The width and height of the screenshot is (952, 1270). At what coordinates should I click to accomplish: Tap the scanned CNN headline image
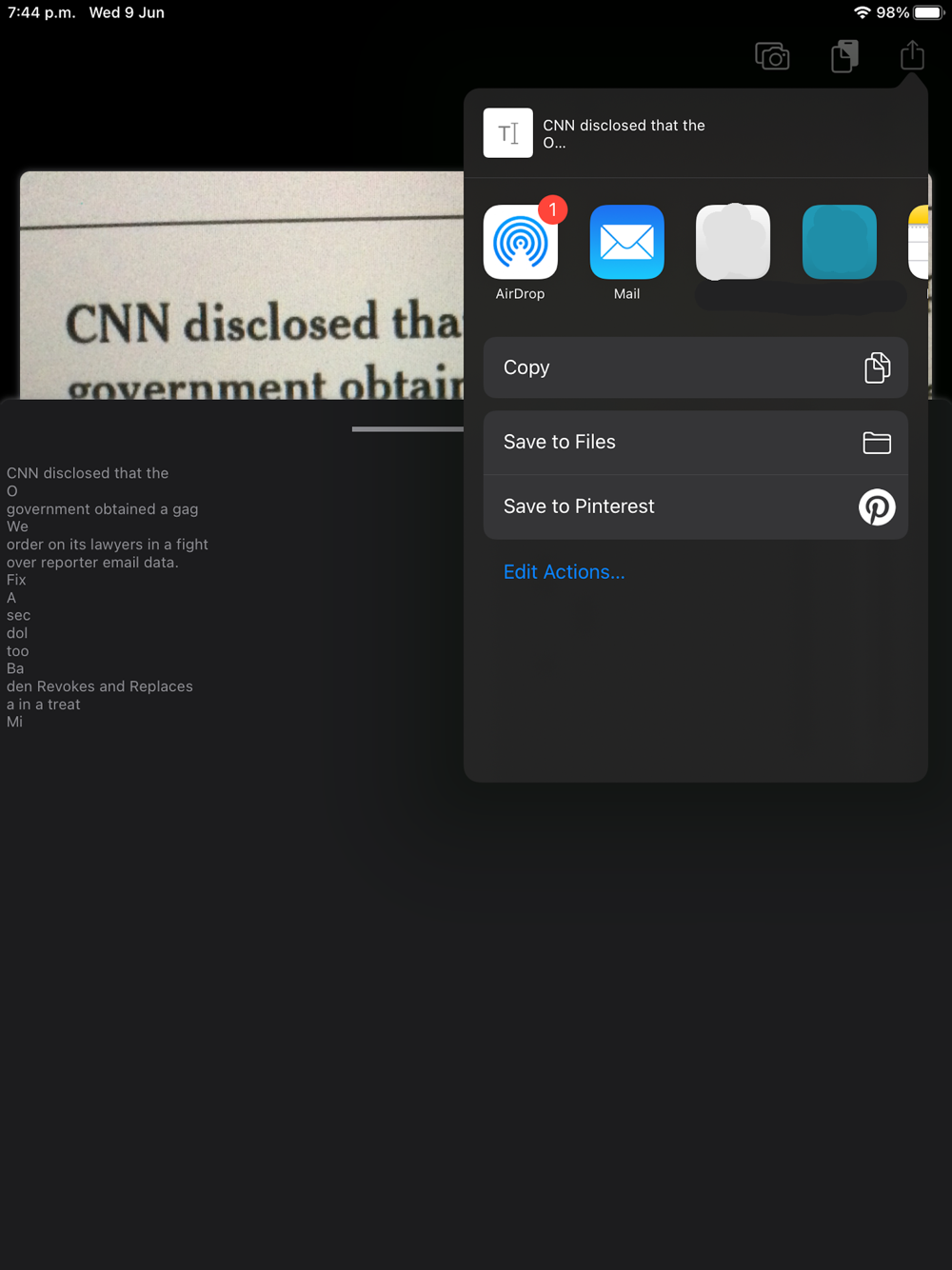coord(242,286)
